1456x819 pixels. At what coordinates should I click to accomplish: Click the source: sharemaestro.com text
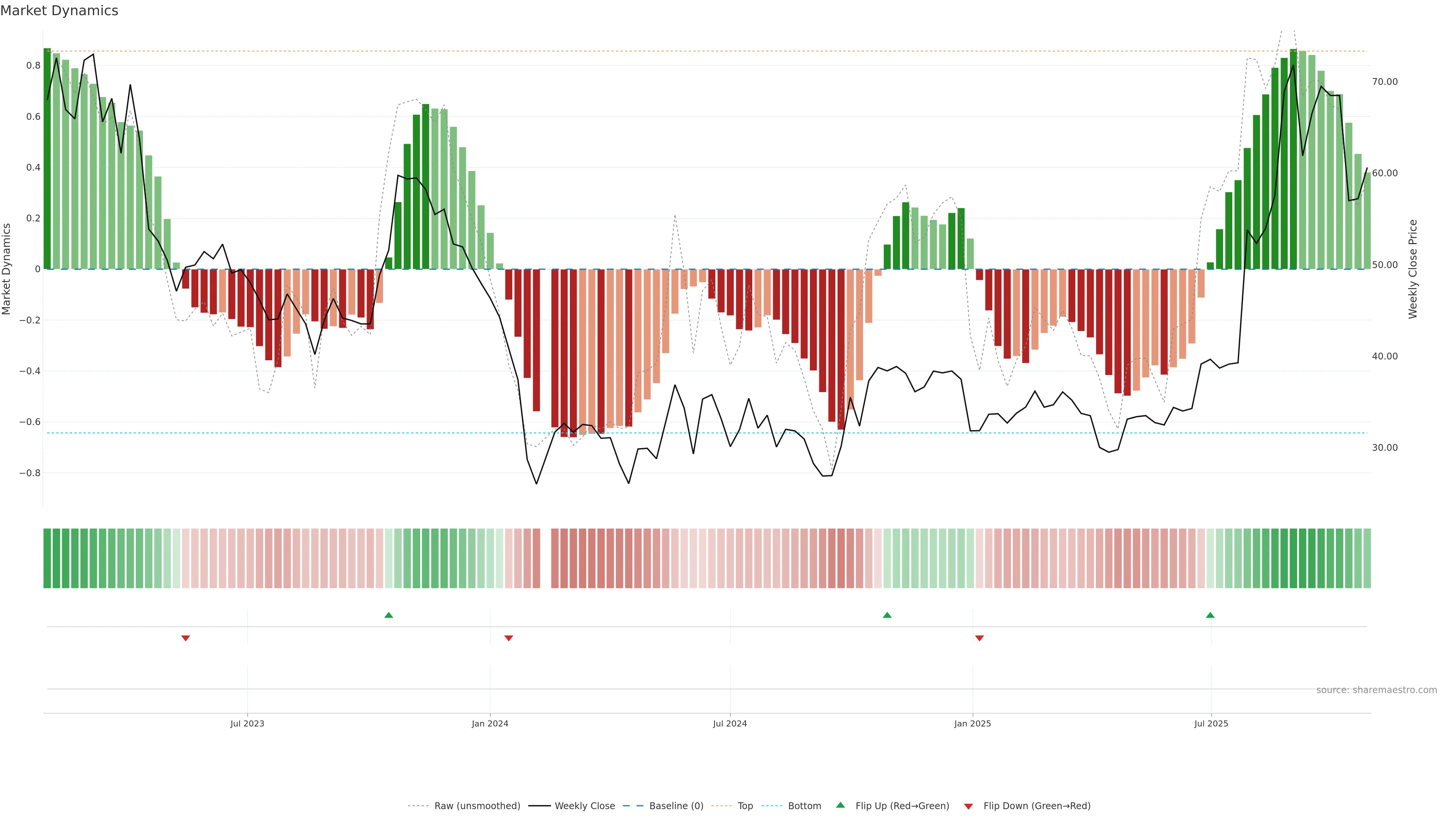pos(1376,690)
